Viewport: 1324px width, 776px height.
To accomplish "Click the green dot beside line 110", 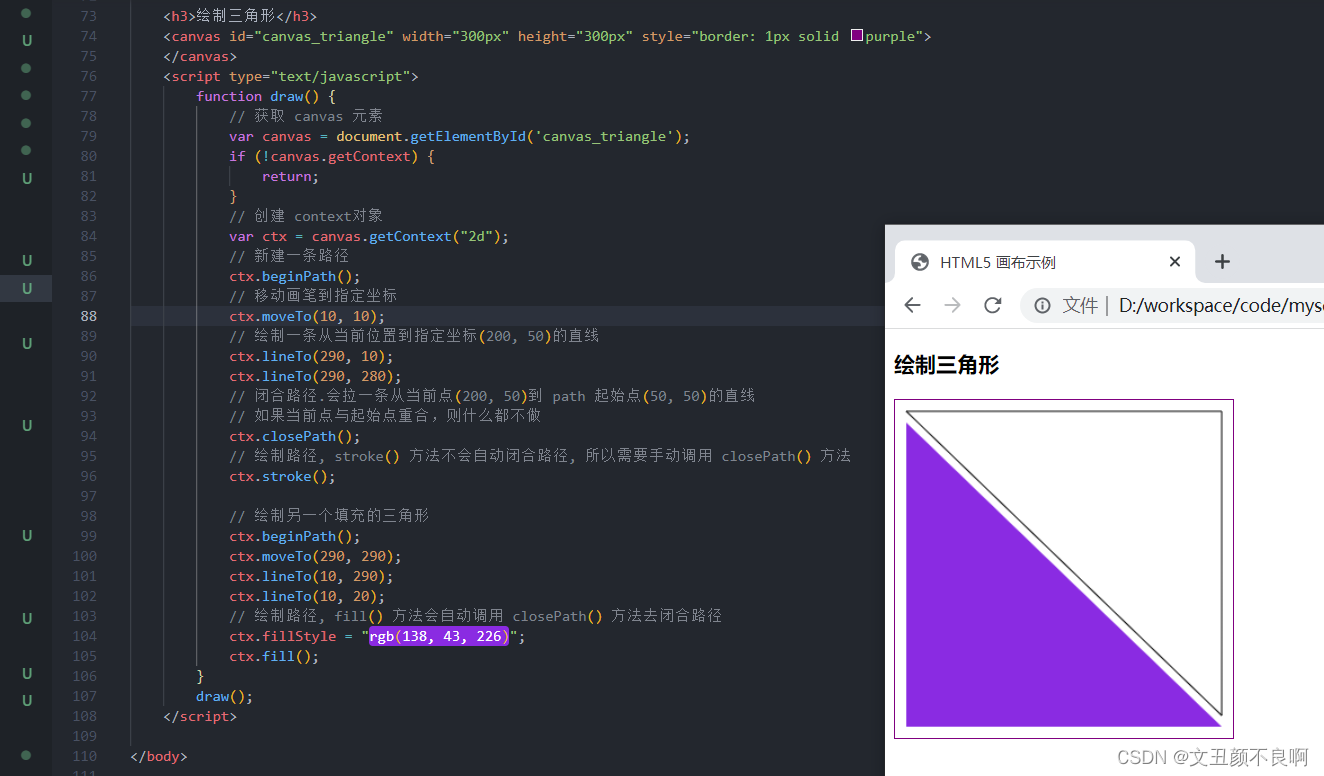I will click(27, 756).
